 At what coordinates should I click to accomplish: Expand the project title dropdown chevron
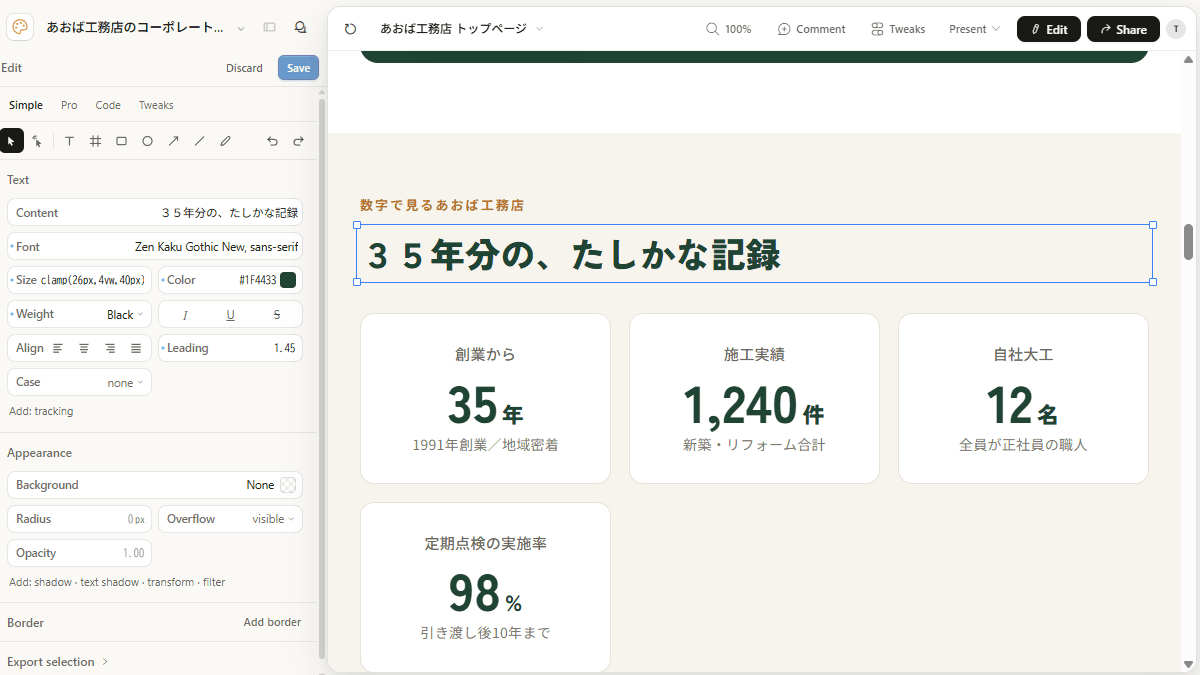241,29
